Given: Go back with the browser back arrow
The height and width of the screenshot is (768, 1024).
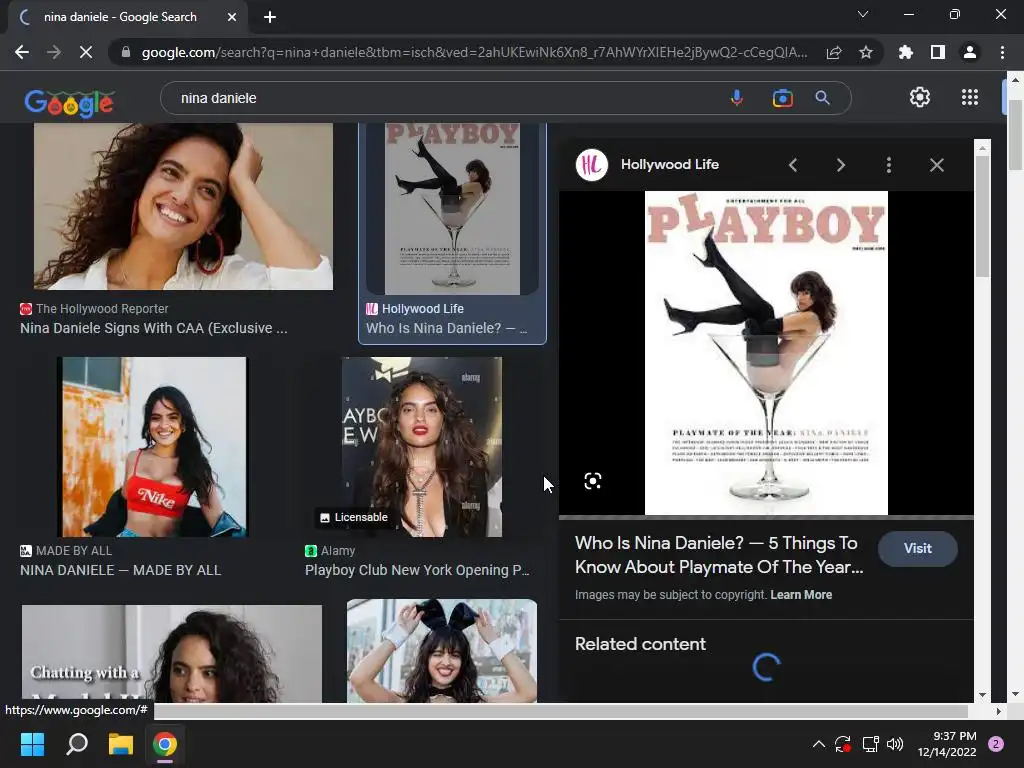Looking at the screenshot, I should (x=22, y=52).
